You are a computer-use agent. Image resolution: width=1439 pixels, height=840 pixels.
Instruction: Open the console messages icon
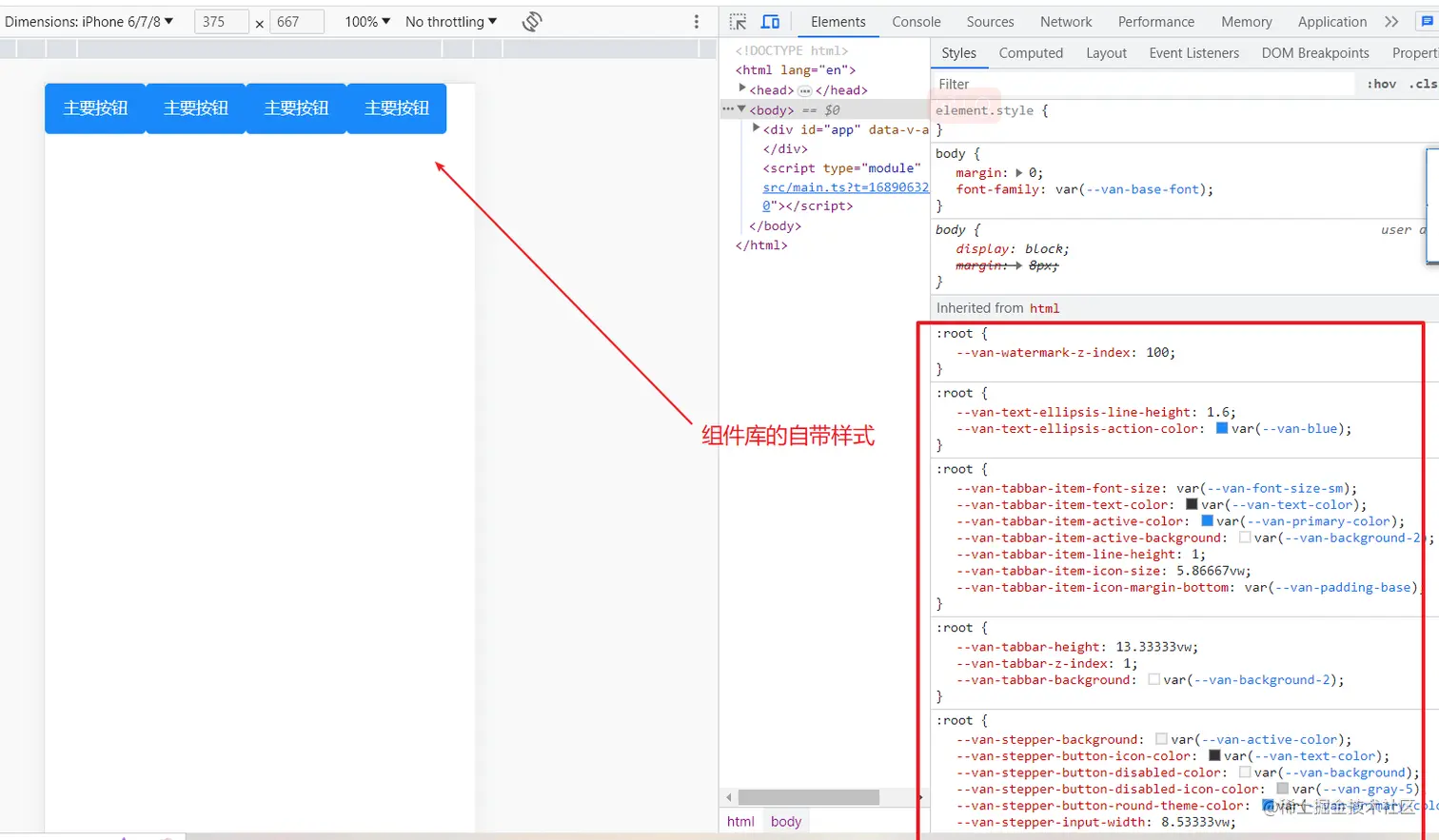(x=1427, y=22)
